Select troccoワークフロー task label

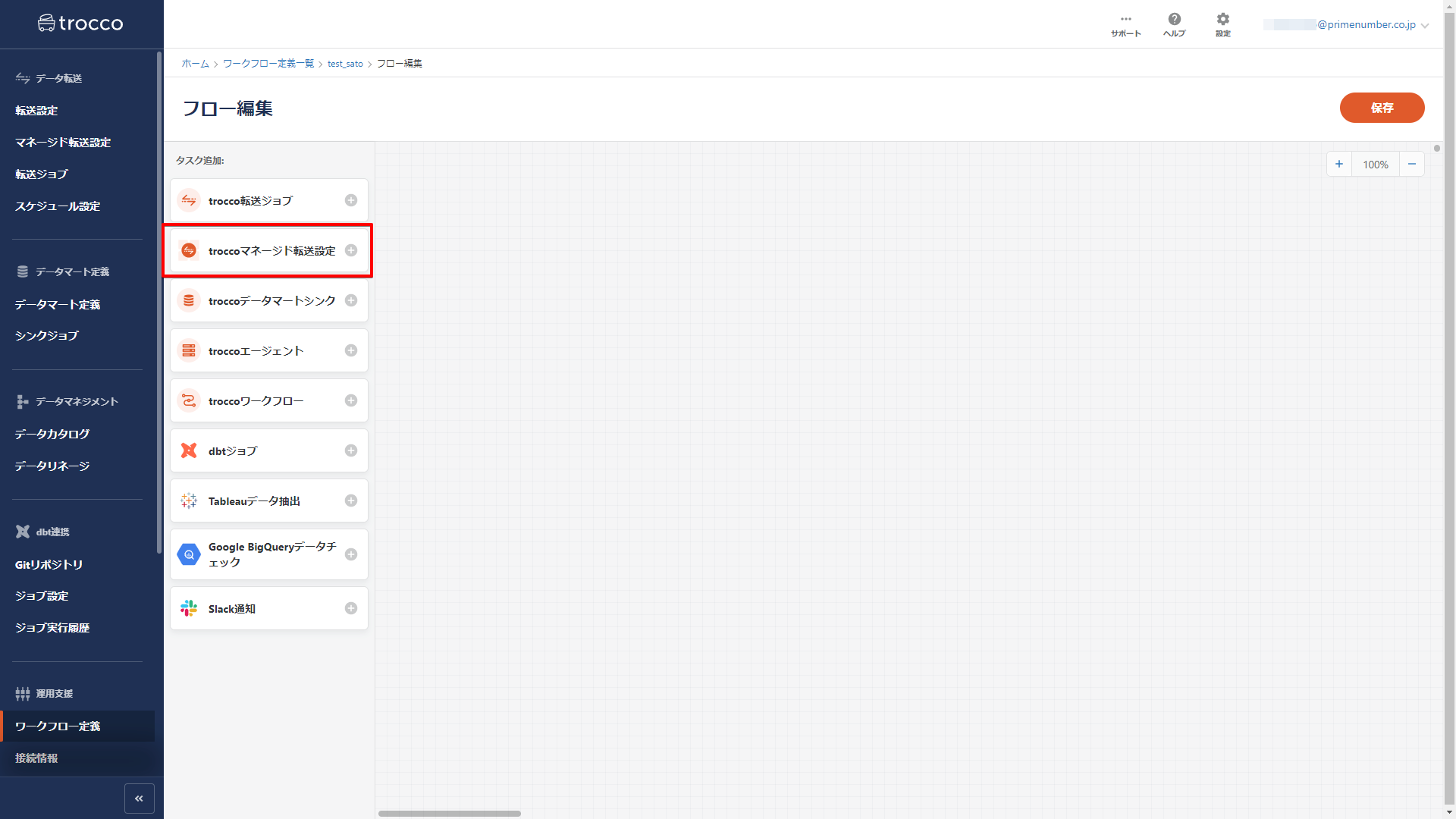256,401
